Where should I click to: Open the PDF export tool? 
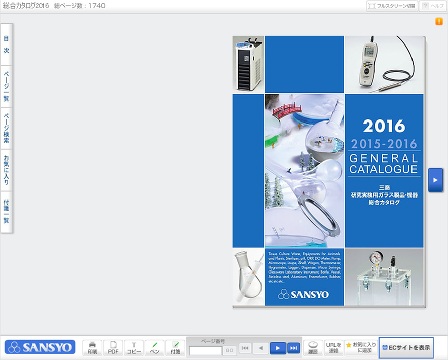(x=113, y=348)
